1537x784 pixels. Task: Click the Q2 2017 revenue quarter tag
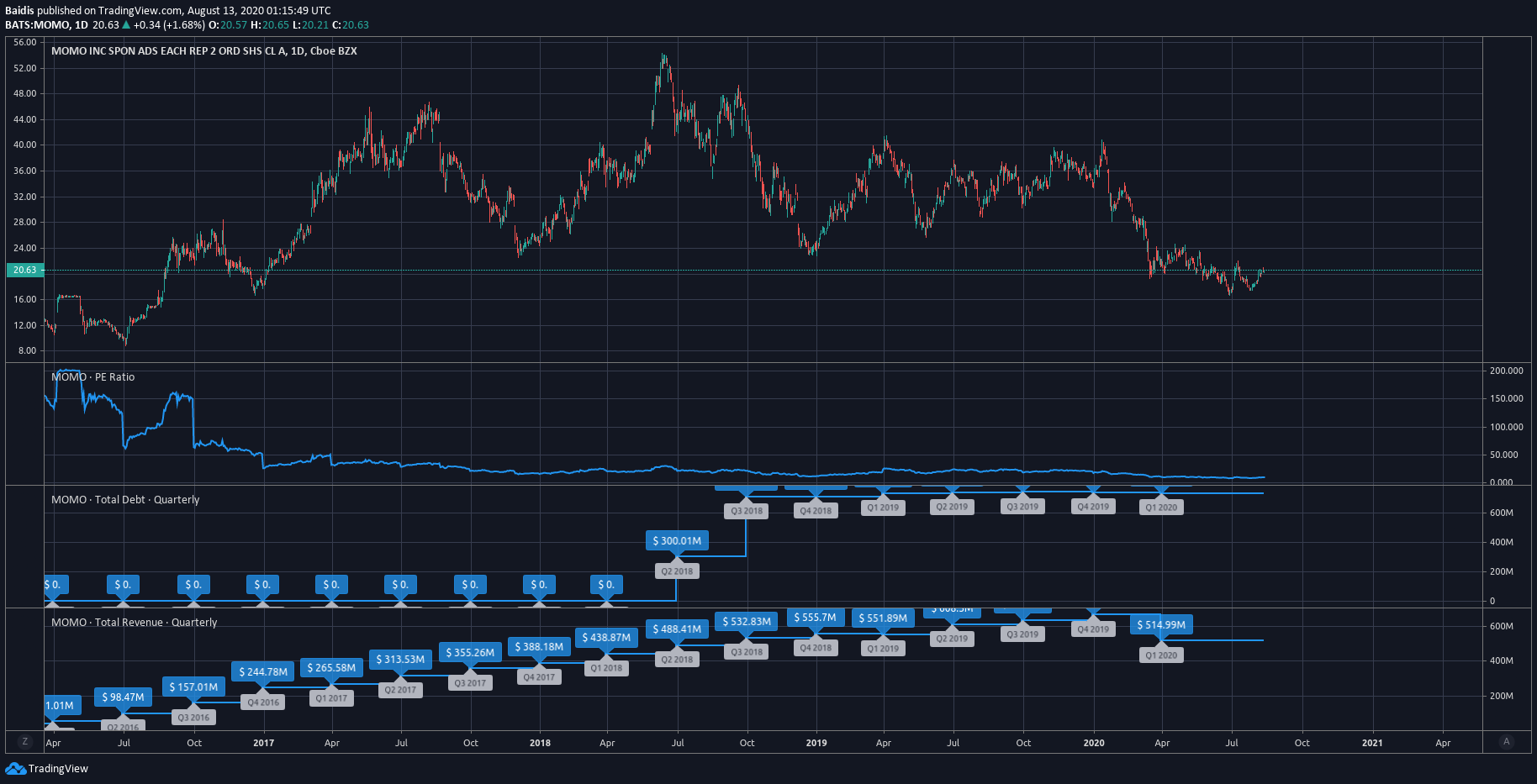[x=400, y=690]
